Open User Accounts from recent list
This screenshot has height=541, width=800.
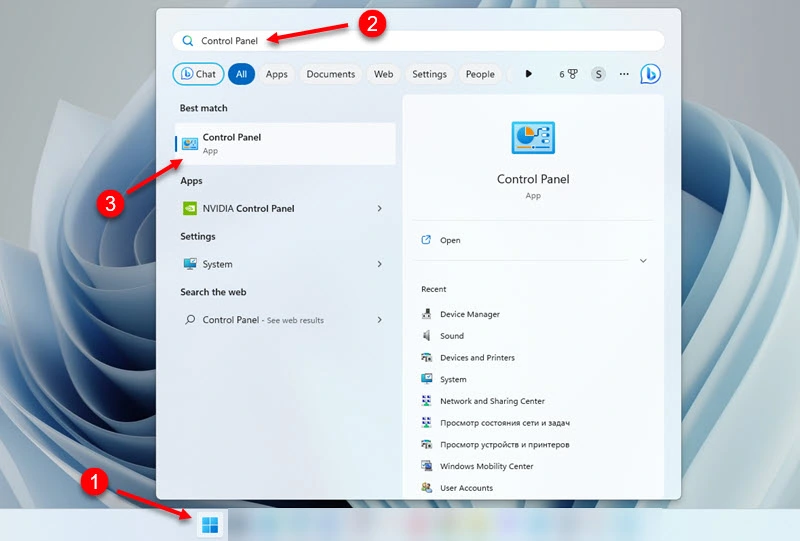(466, 488)
